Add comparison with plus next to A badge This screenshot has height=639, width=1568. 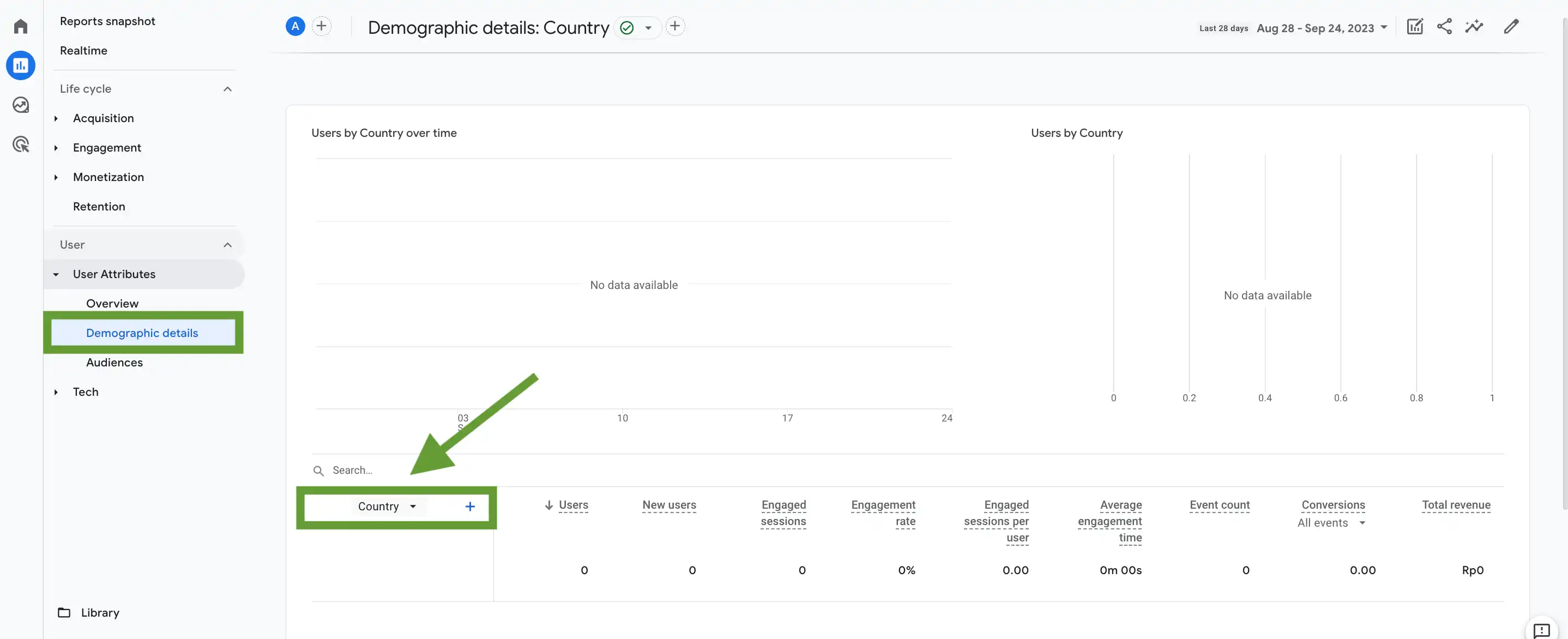point(321,26)
